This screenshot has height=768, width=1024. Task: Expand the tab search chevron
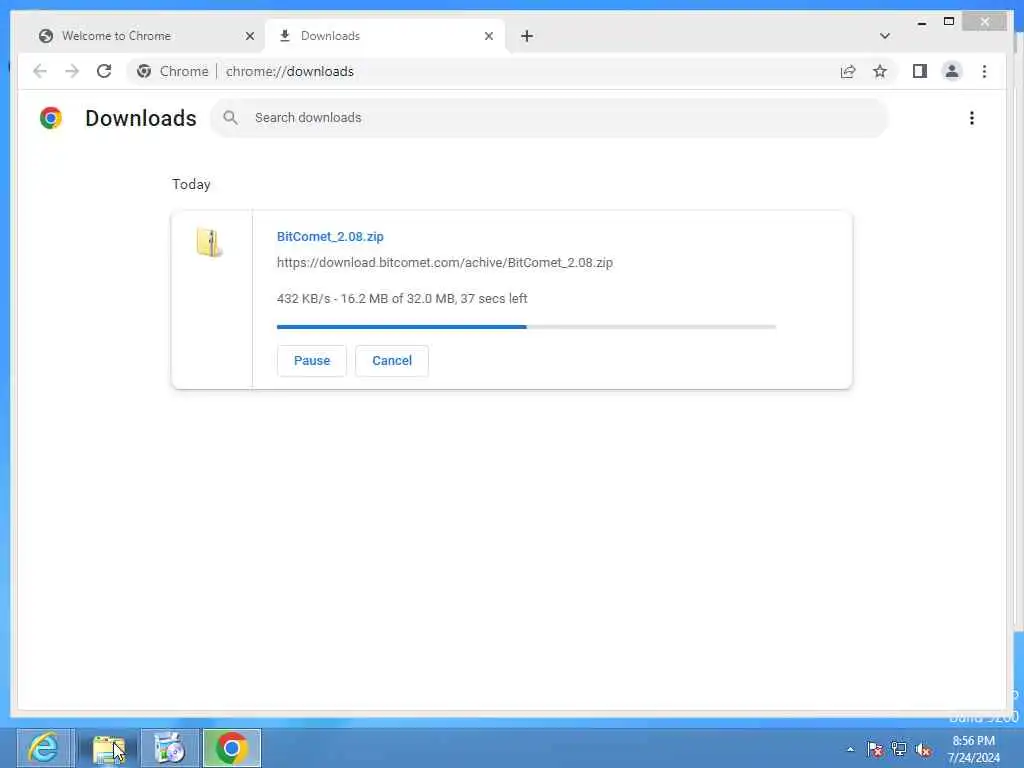pyautogui.click(x=884, y=36)
